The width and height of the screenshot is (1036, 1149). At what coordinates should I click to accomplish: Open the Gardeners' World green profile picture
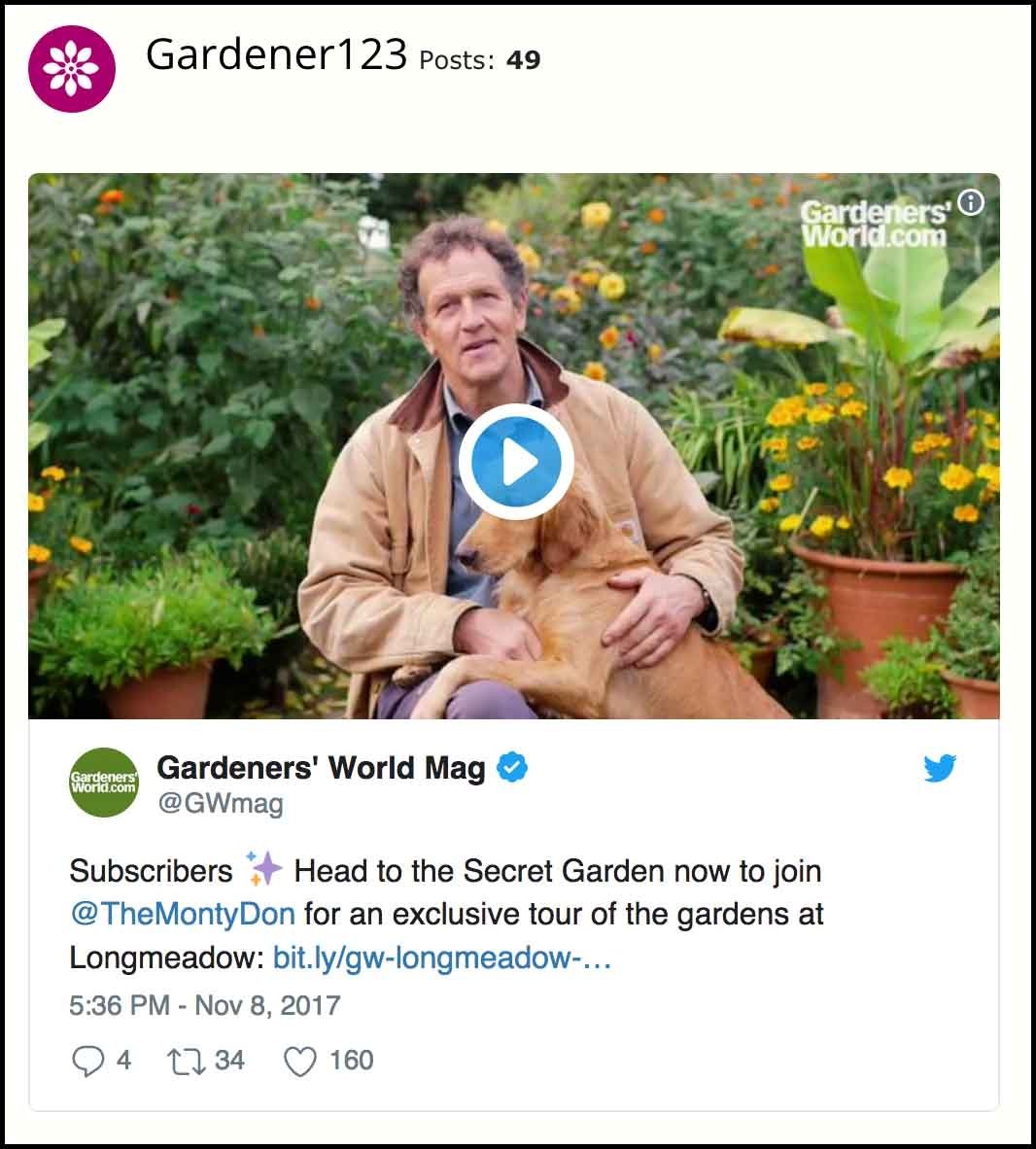pos(104,782)
